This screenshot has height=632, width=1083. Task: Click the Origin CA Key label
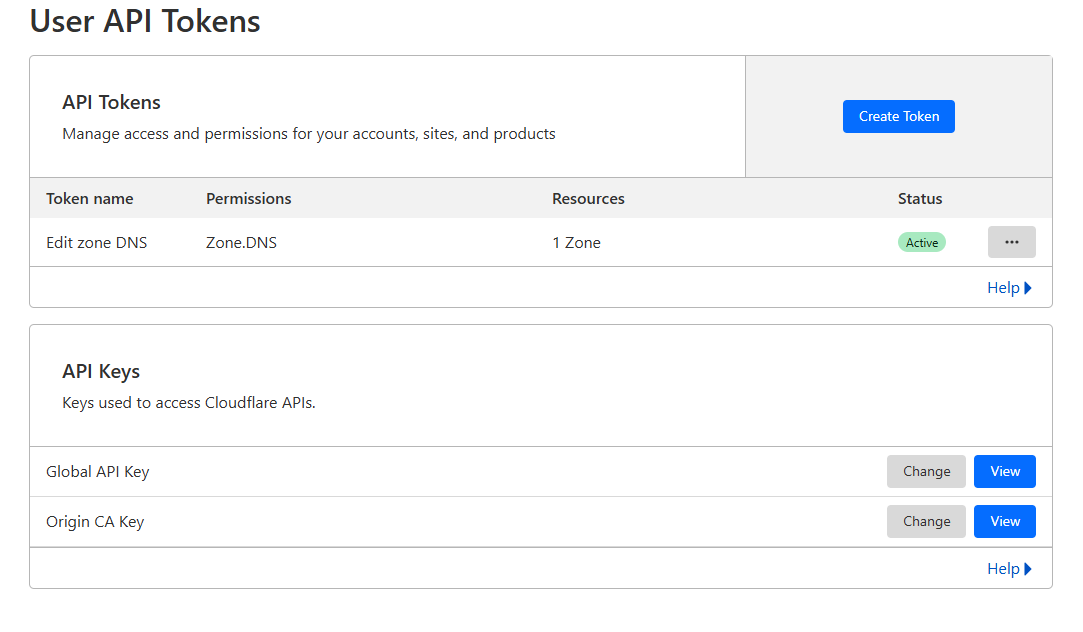tap(95, 522)
